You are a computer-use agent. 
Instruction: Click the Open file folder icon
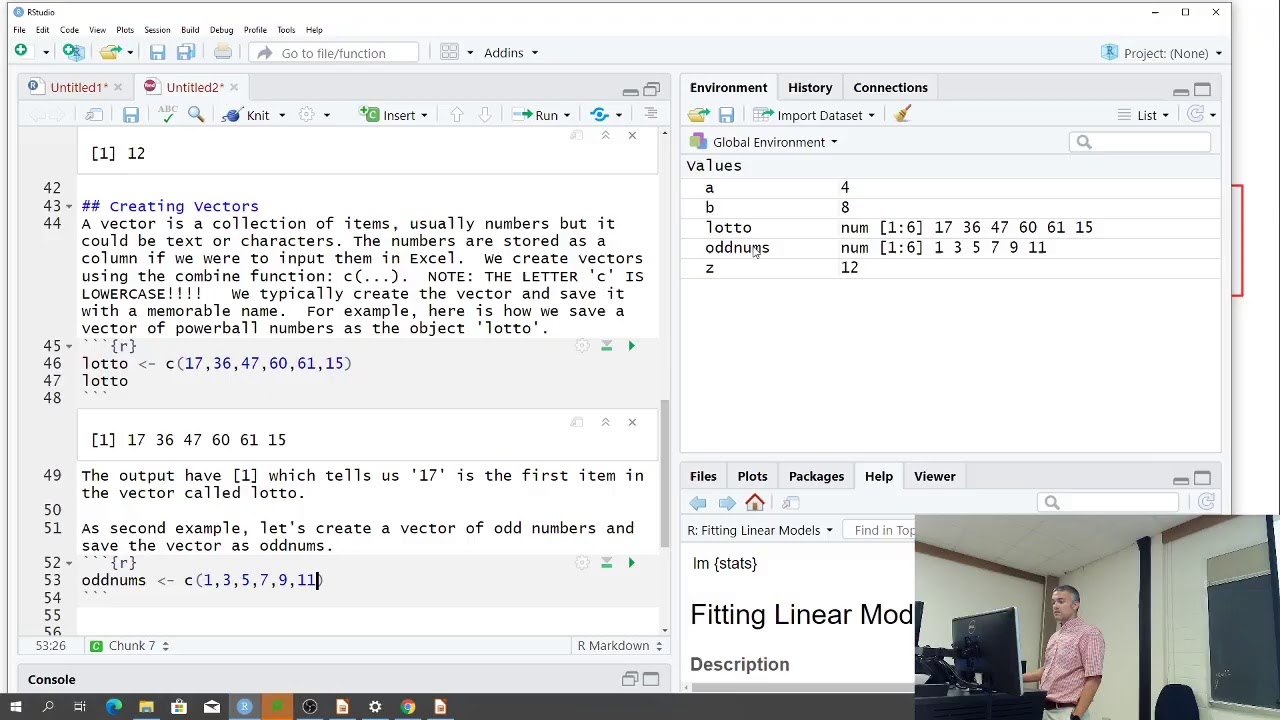click(110, 52)
